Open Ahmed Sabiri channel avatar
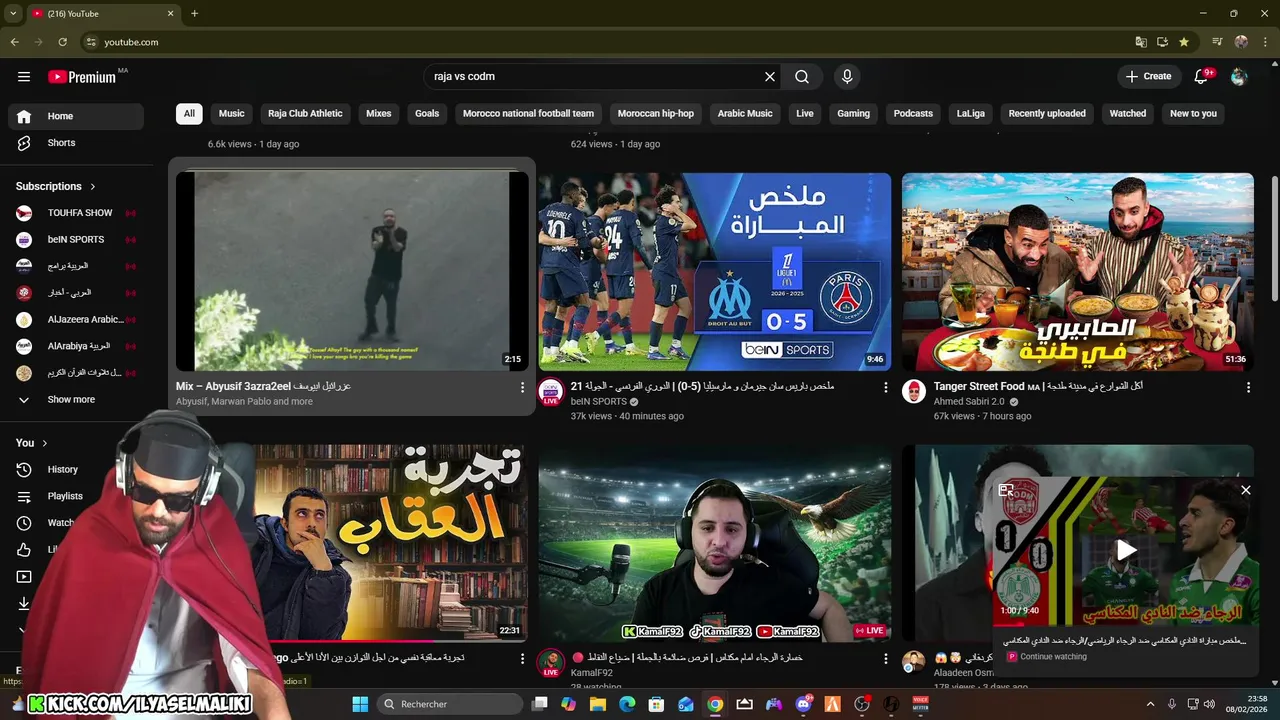 [914, 391]
